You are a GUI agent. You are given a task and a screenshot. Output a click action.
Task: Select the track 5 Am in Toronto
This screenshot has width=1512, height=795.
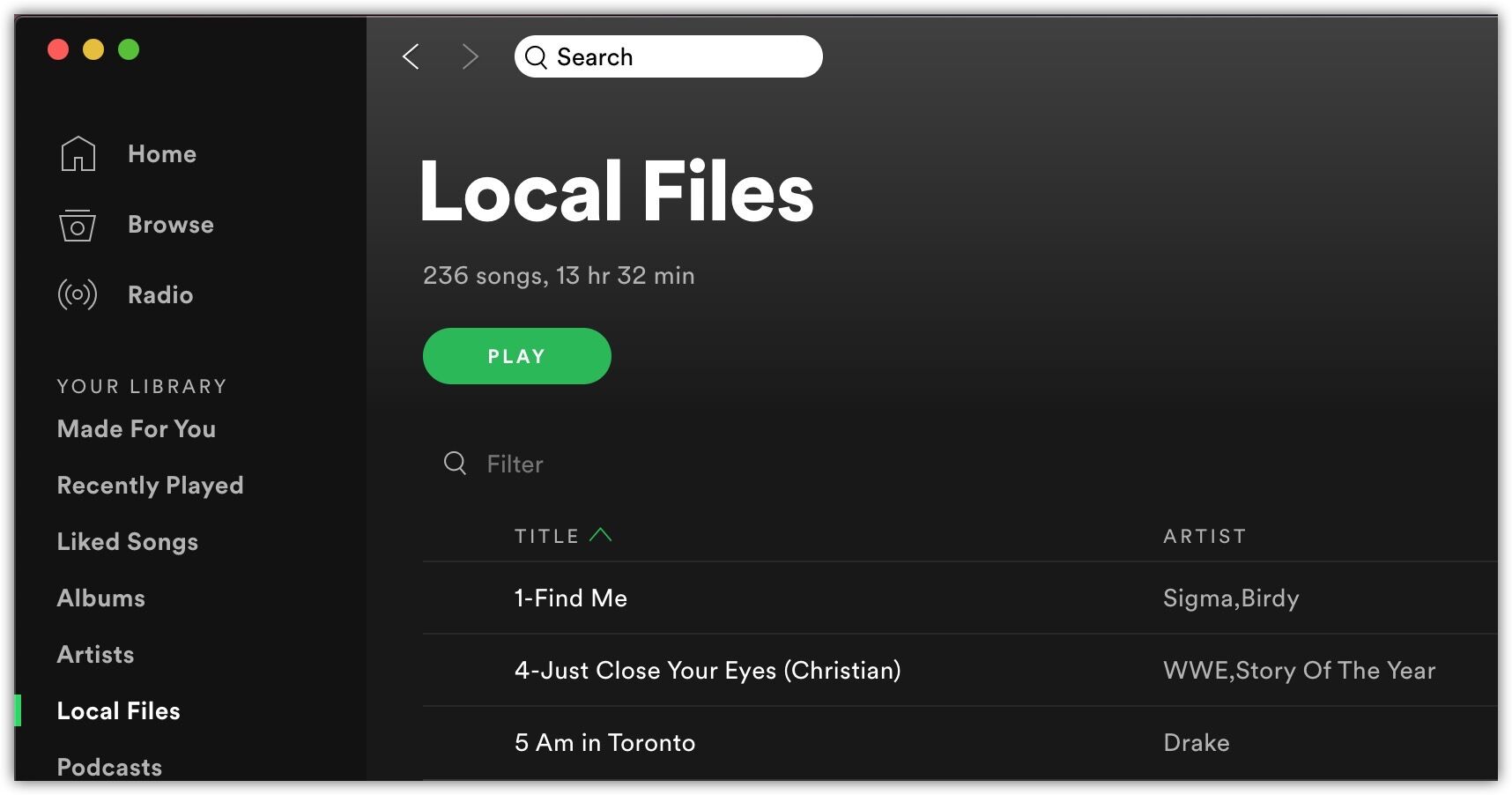[x=604, y=743]
